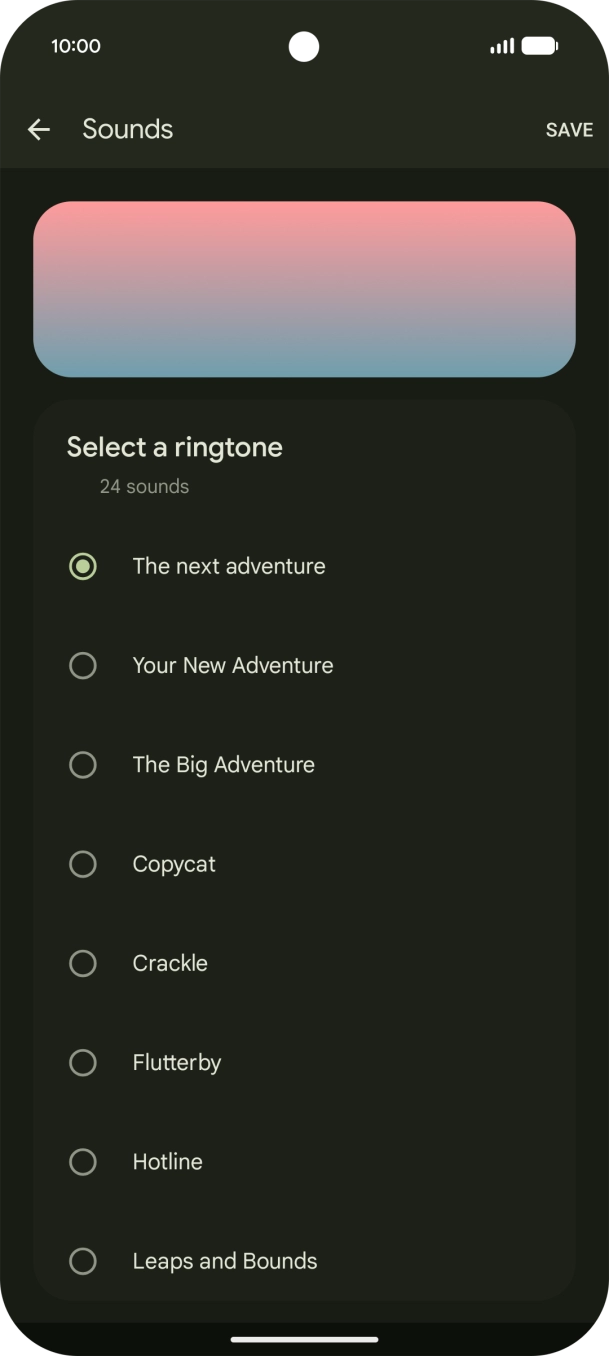Tap the 'Select a ringtone' heading
This screenshot has width=609, height=1356.
(x=175, y=447)
